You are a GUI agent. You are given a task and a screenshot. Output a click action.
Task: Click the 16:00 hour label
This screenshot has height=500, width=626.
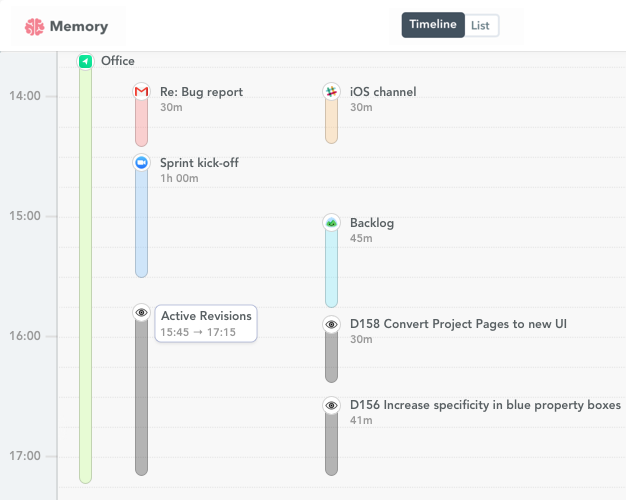pos(25,336)
